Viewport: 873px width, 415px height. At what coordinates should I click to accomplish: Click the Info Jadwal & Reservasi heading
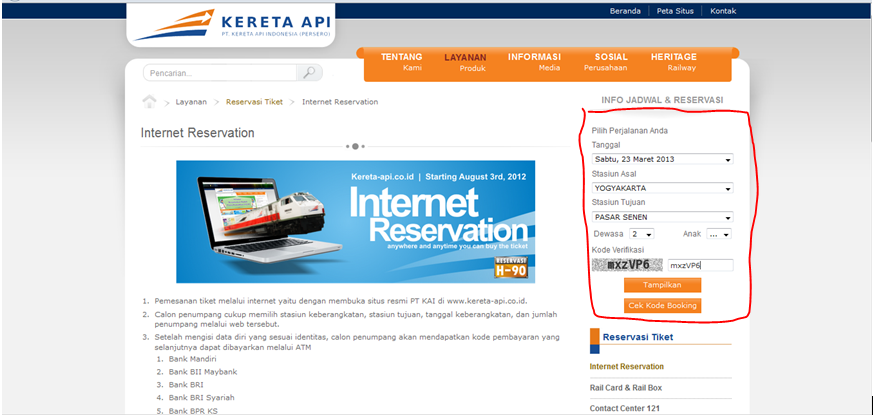pyautogui.click(x=663, y=100)
